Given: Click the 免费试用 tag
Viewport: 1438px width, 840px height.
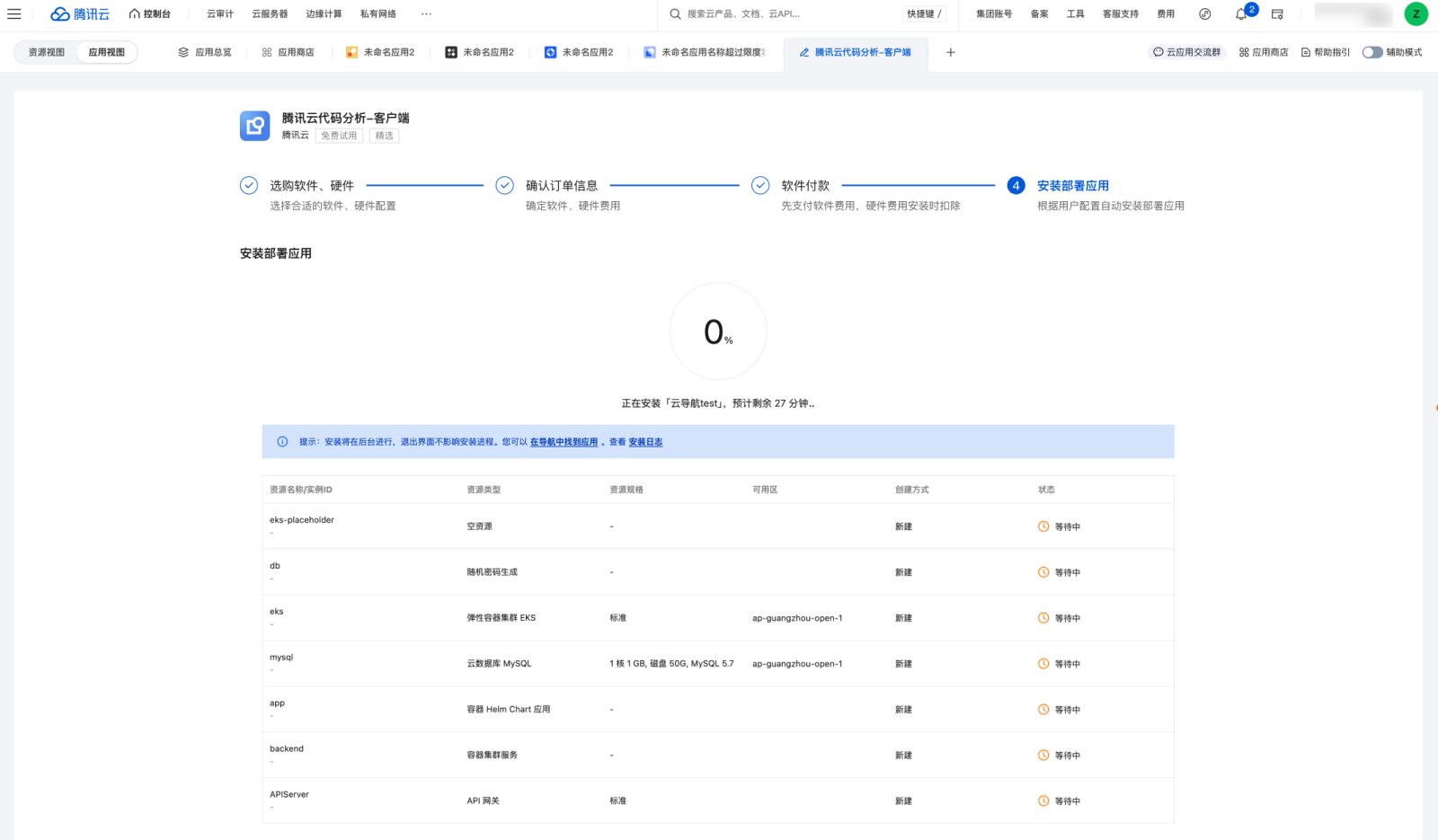Looking at the screenshot, I should [339, 136].
